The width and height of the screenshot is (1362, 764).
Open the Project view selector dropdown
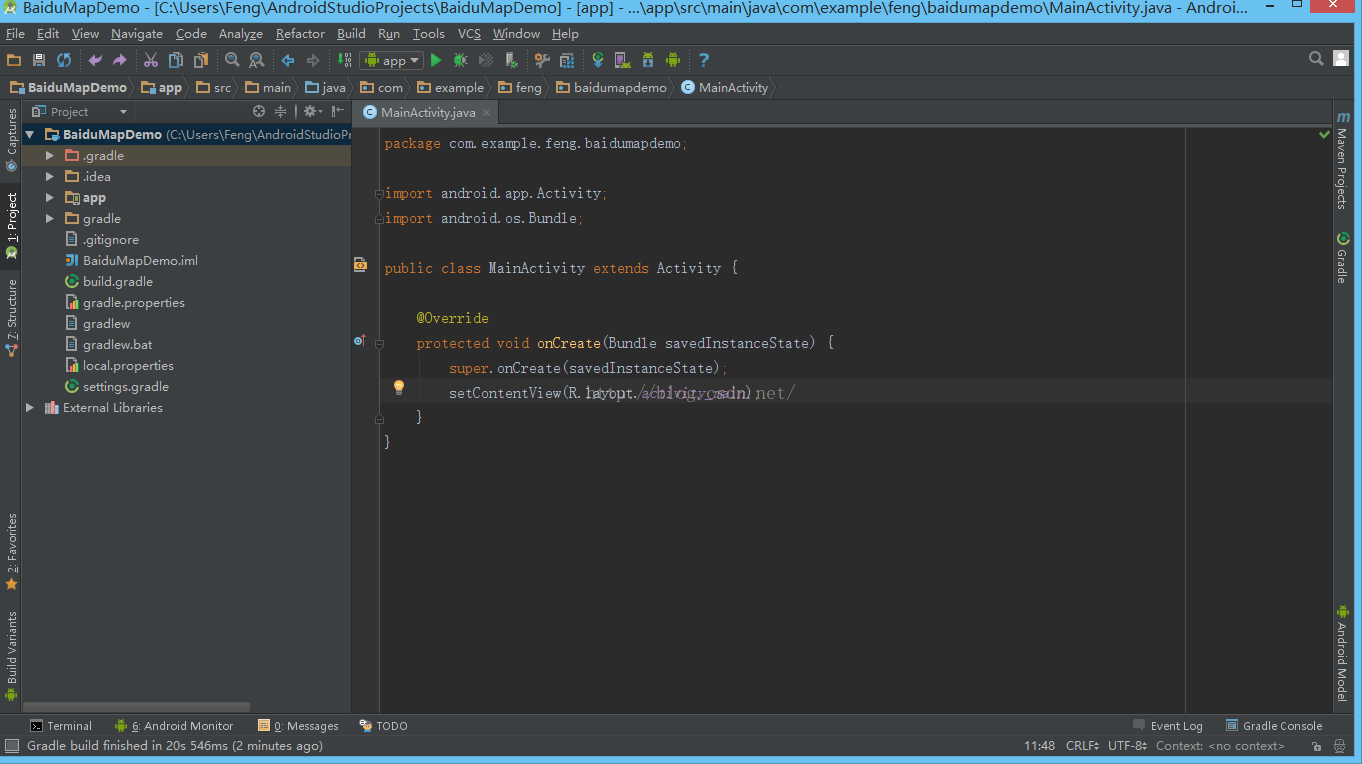click(79, 111)
